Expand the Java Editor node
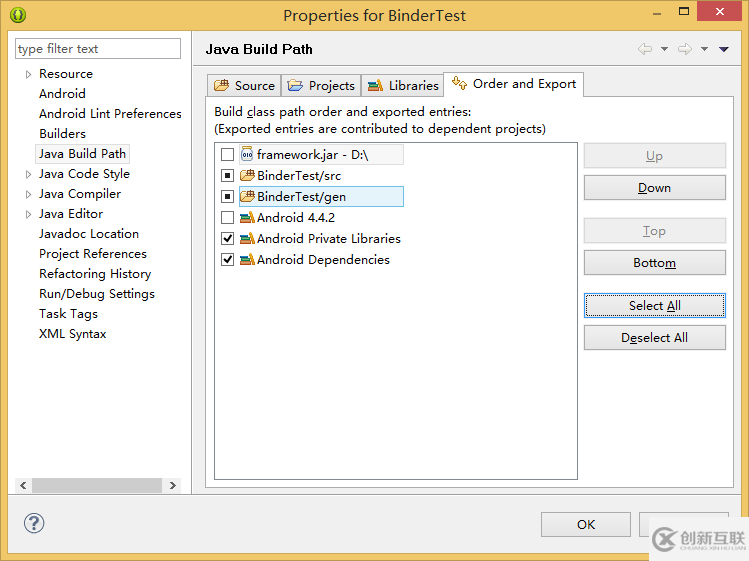749x561 pixels. pos(28,215)
